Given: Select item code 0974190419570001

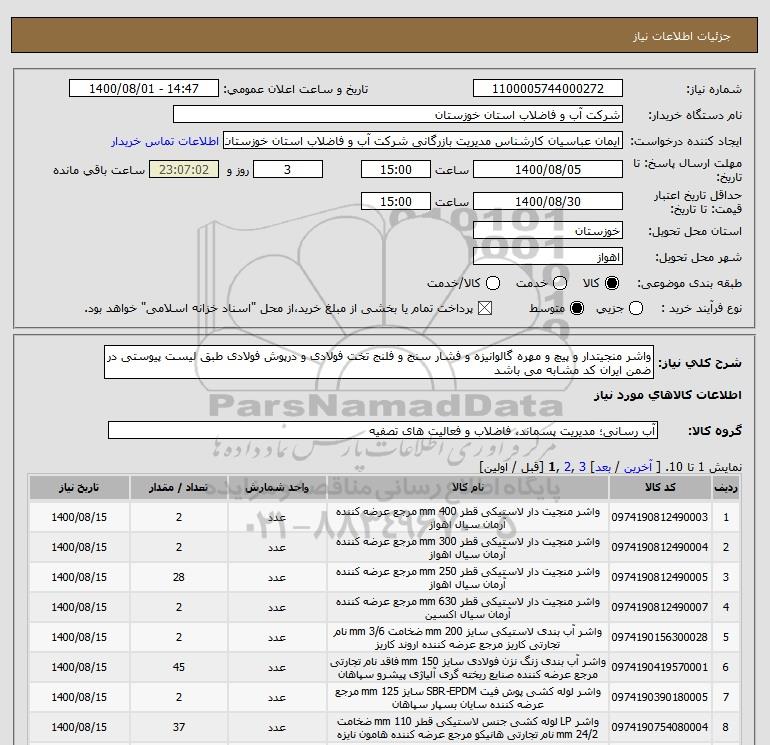Looking at the screenshot, I should tap(660, 667).
